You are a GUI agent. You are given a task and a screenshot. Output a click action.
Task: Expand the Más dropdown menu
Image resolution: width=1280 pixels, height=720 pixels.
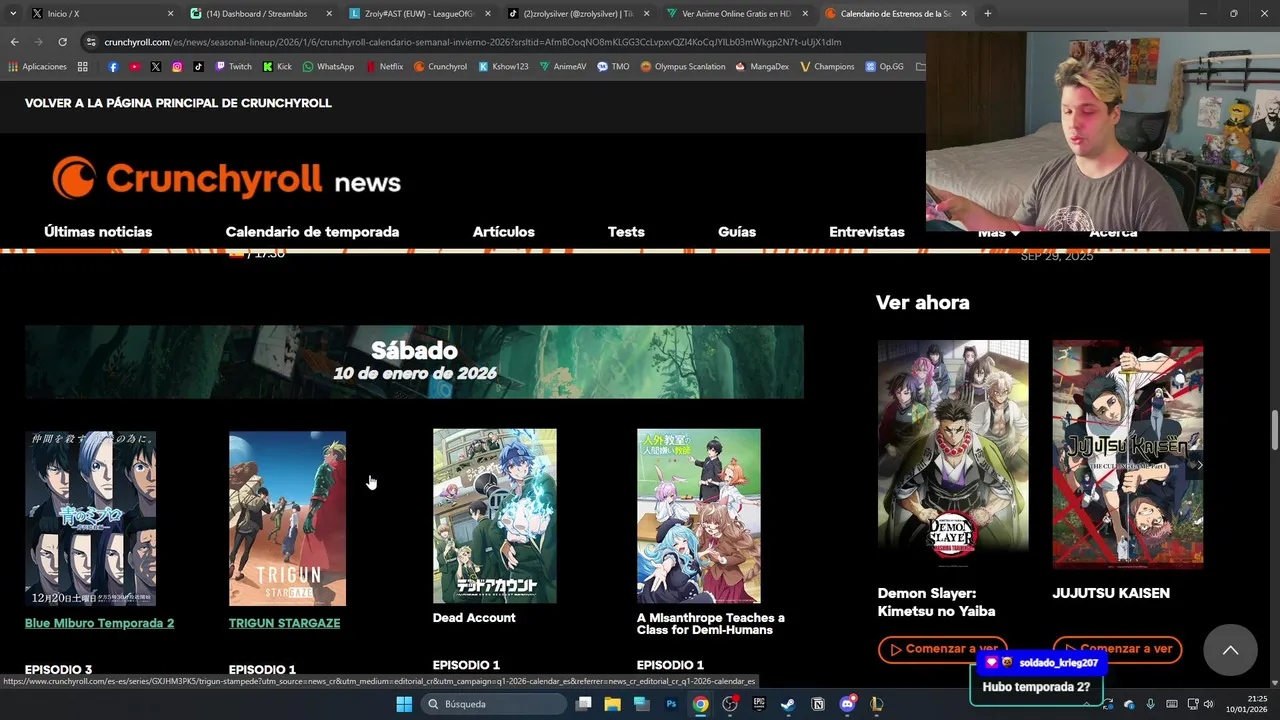coord(999,232)
